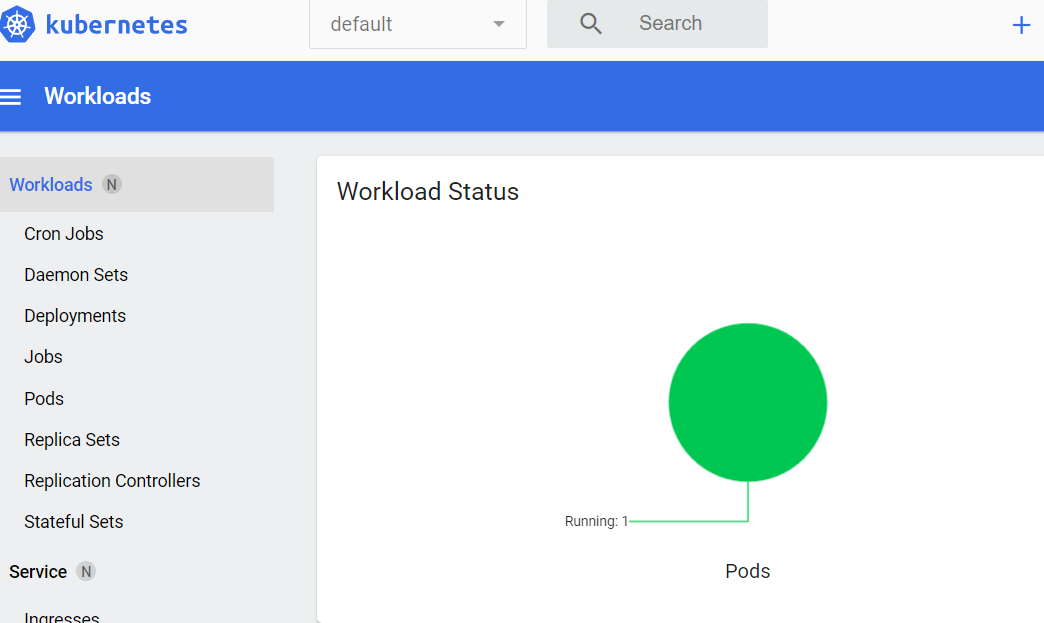
Task: Click the magnifier search icon
Action: click(x=591, y=24)
